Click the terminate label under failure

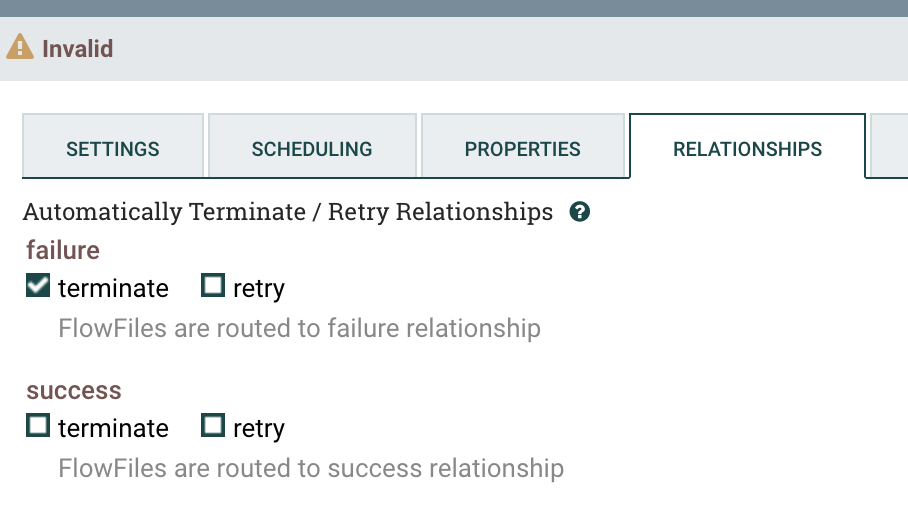pos(114,288)
